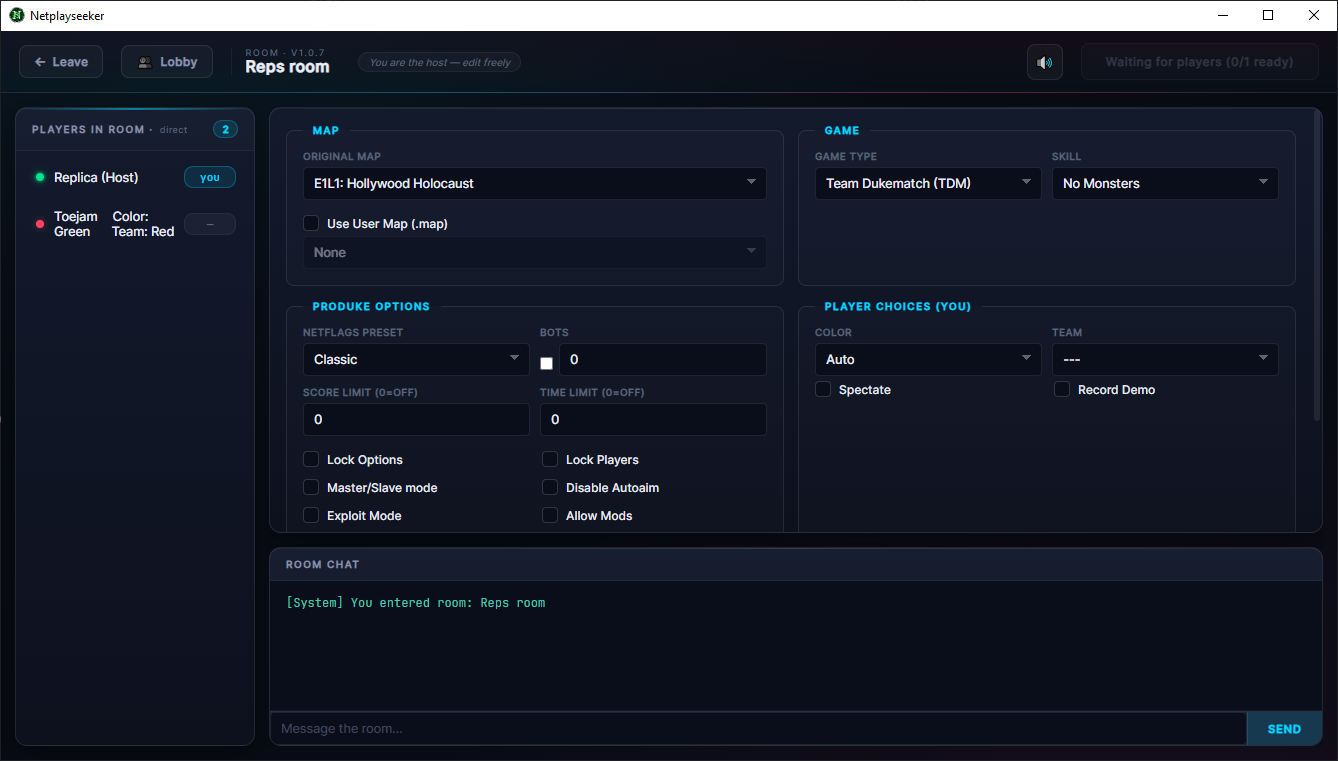The width and height of the screenshot is (1338, 761).
Task: Select player Replica (Host) in list
Action: (135, 177)
